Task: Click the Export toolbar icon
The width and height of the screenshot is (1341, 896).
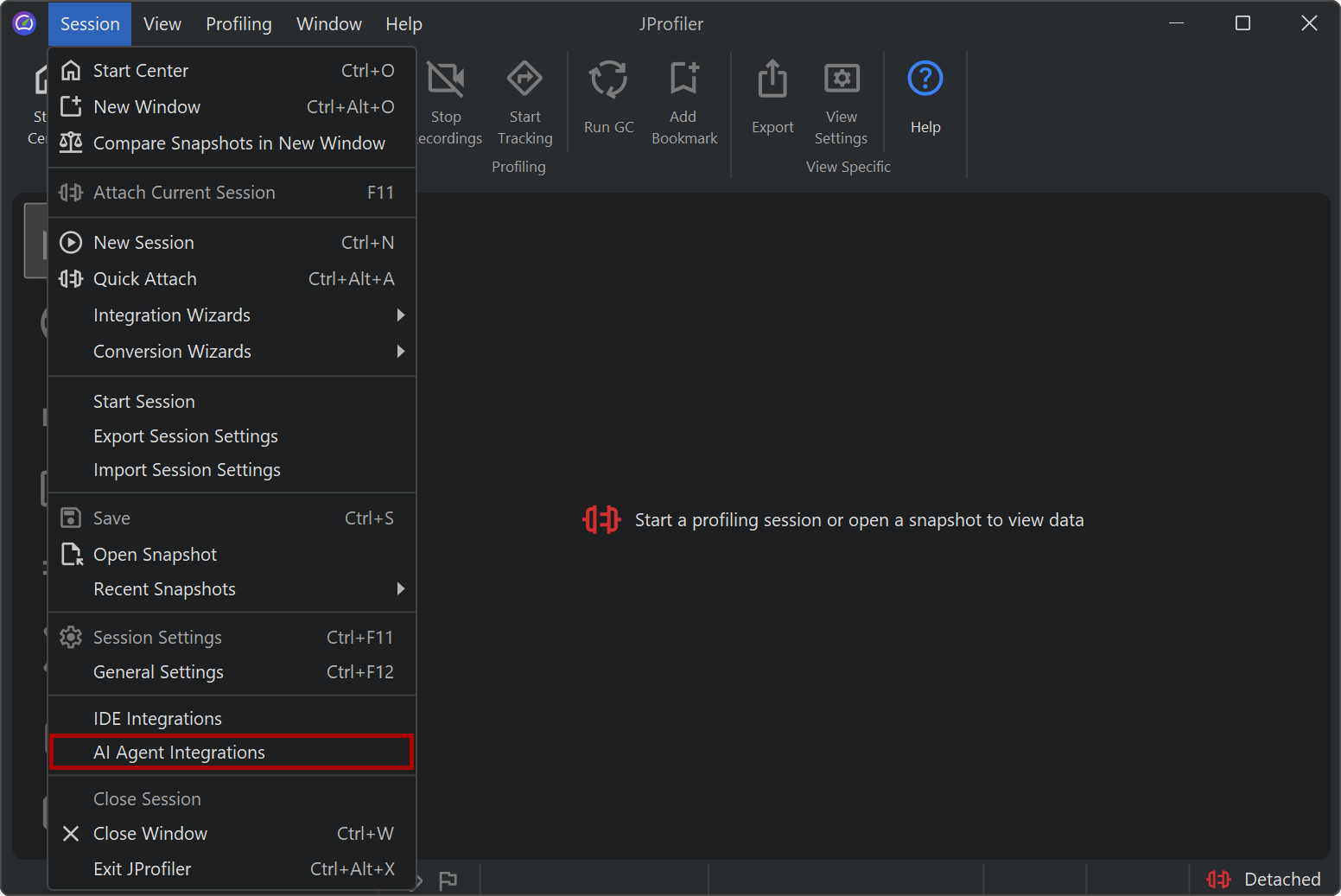Action: coord(772,80)
